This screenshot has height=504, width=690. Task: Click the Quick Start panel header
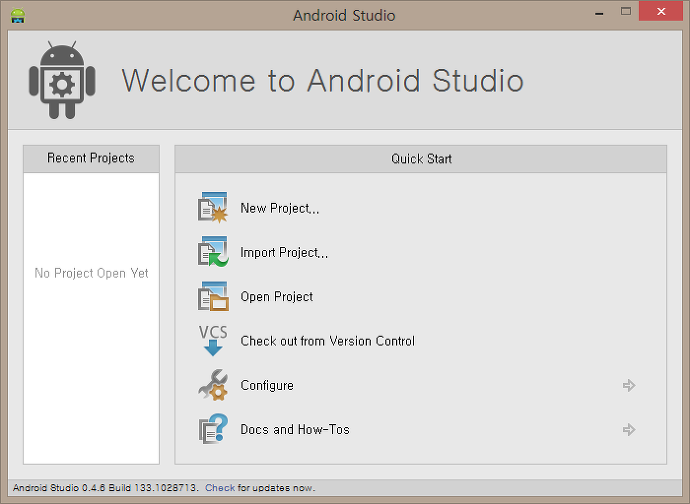421,159
